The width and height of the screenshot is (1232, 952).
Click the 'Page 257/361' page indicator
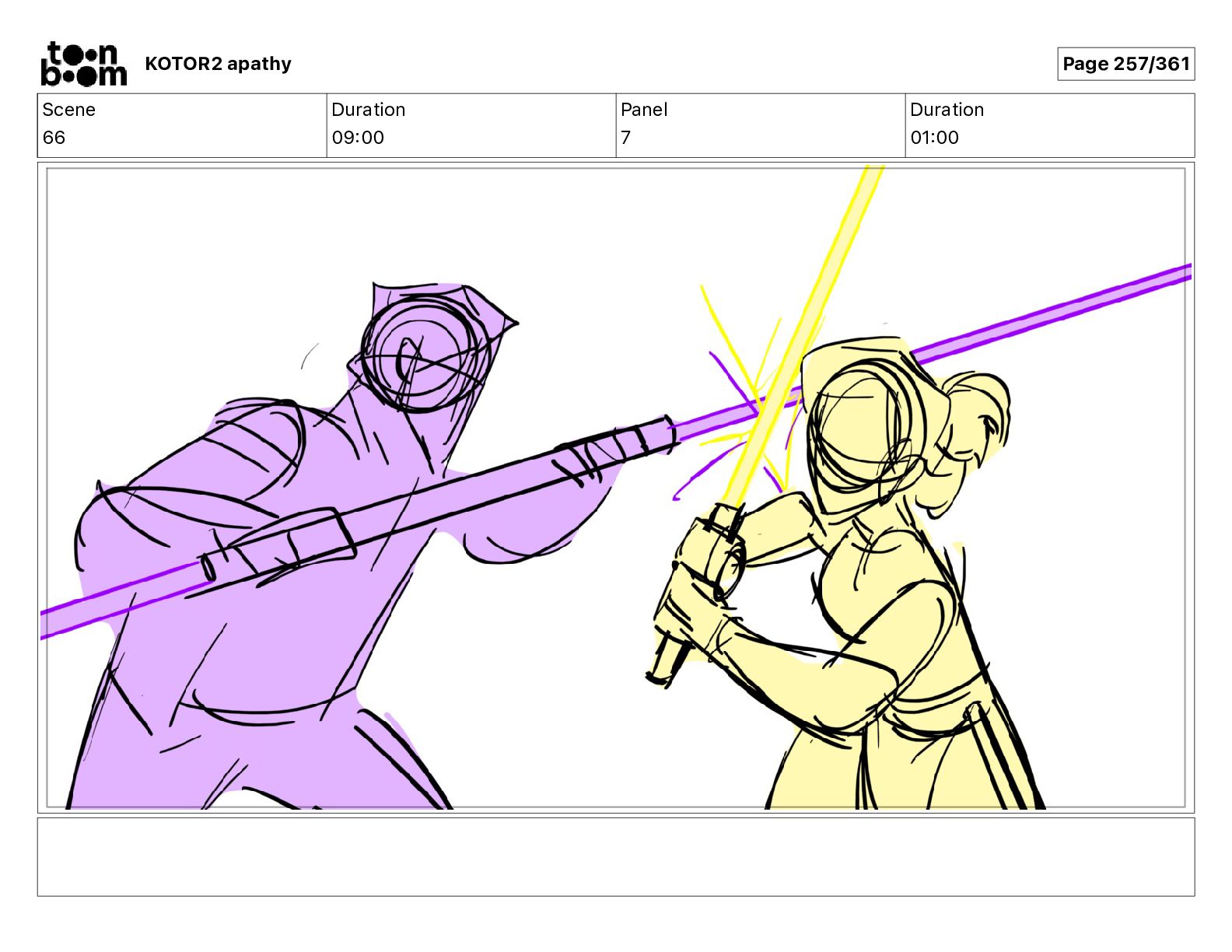pyautogui.click(x=1125, y=64)
